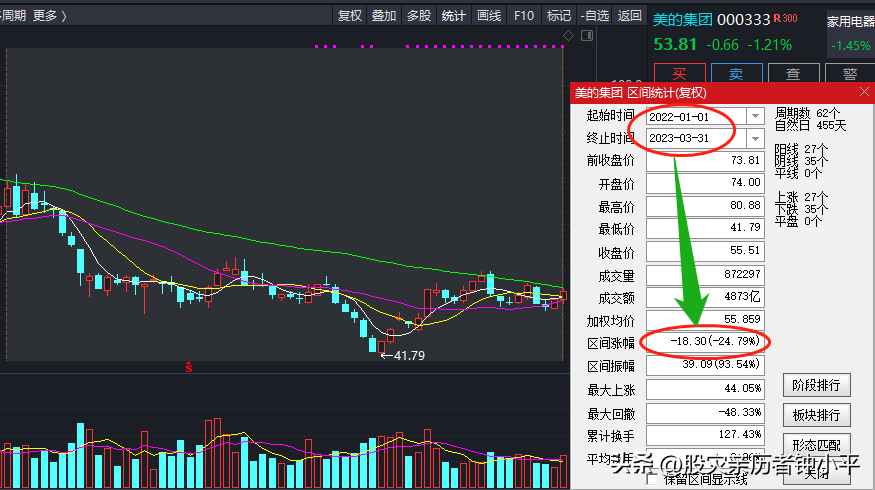The width and height of the screenshot is (875, 490).
Task: Click the 形态匹配 pattern match button
Action: pyautogui.click(x=816, y=445)
